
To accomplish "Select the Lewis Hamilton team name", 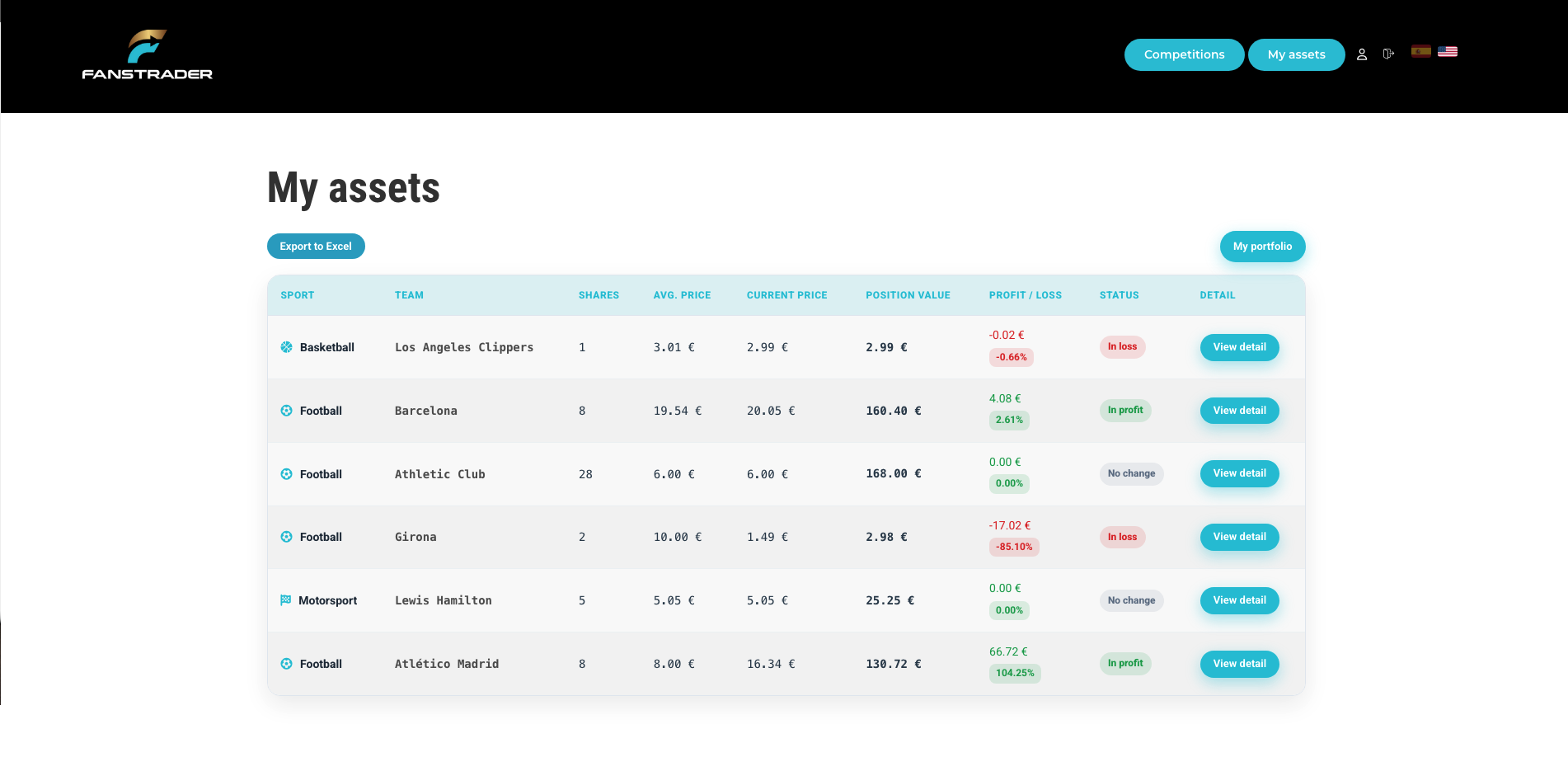I will [444, 600].
